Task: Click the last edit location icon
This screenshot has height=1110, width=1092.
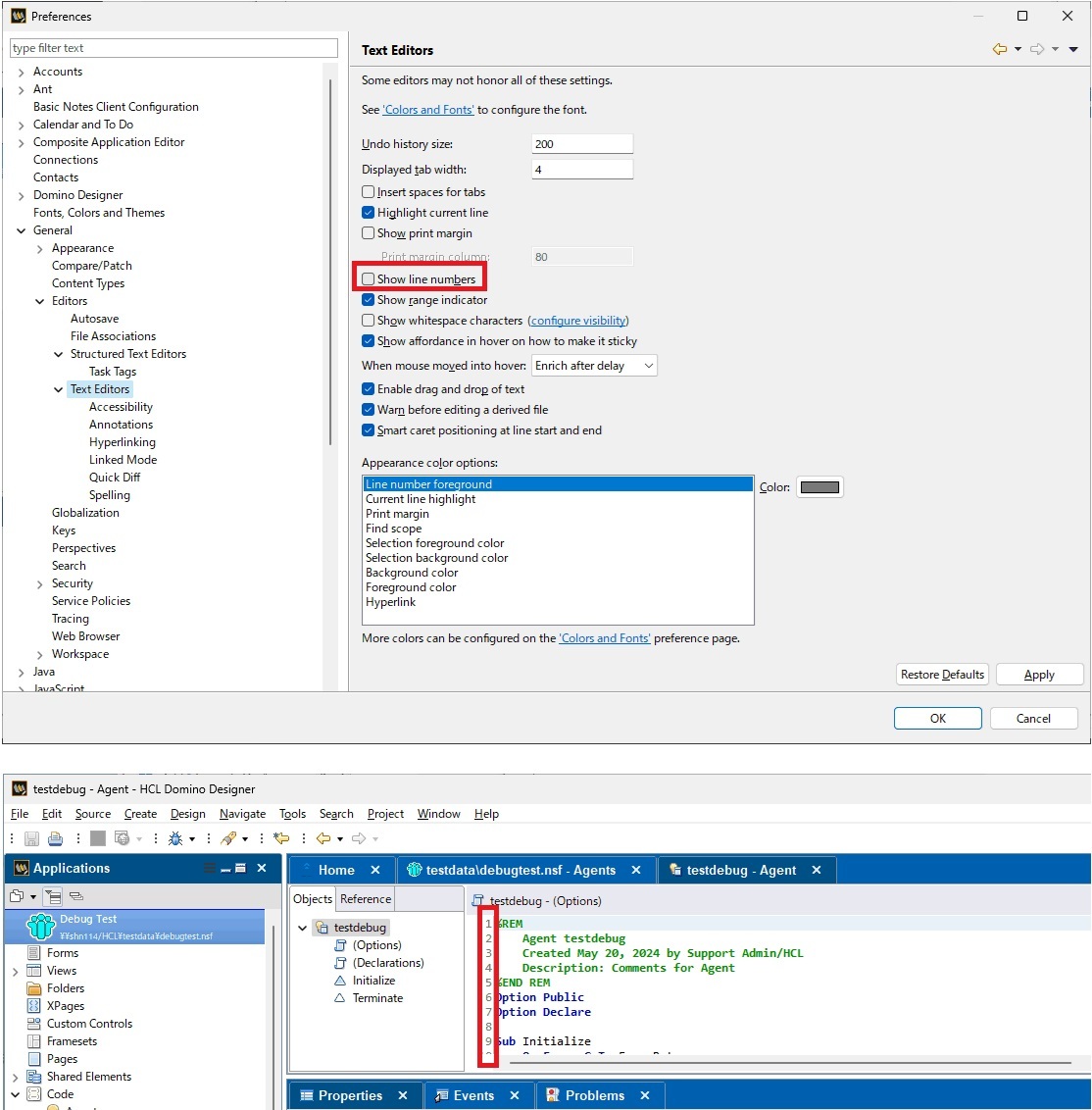Action: (281, 838)
